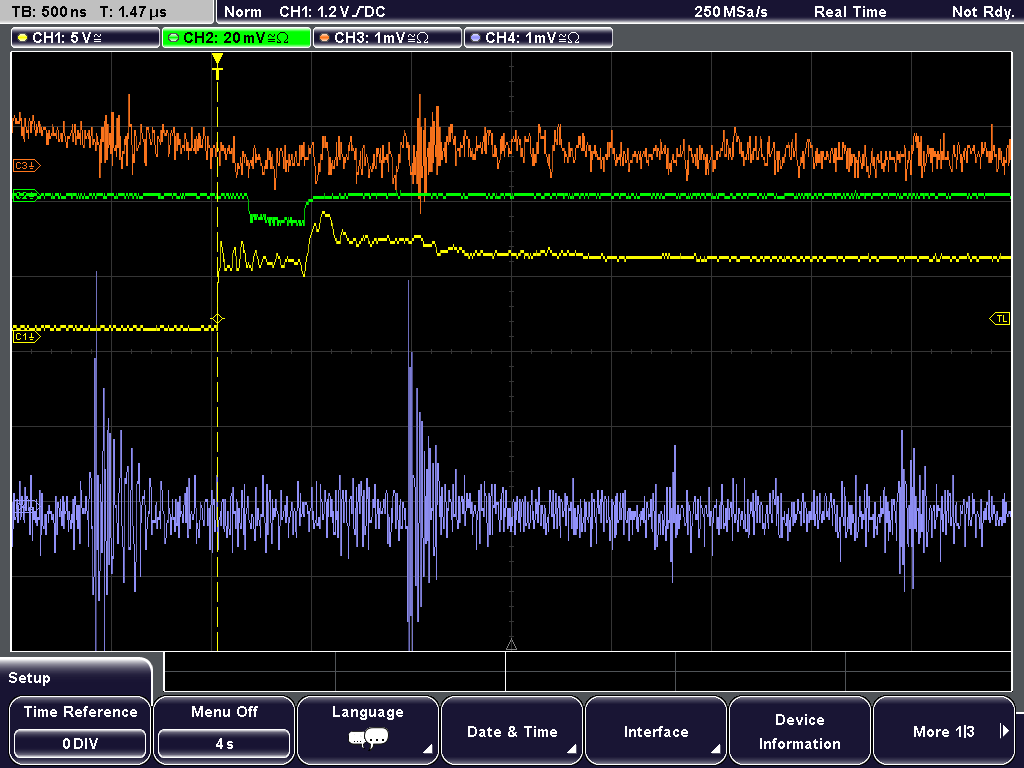Click the yellow CH1 color dot
Screen dimensions: 1024x768
(23, 38)
